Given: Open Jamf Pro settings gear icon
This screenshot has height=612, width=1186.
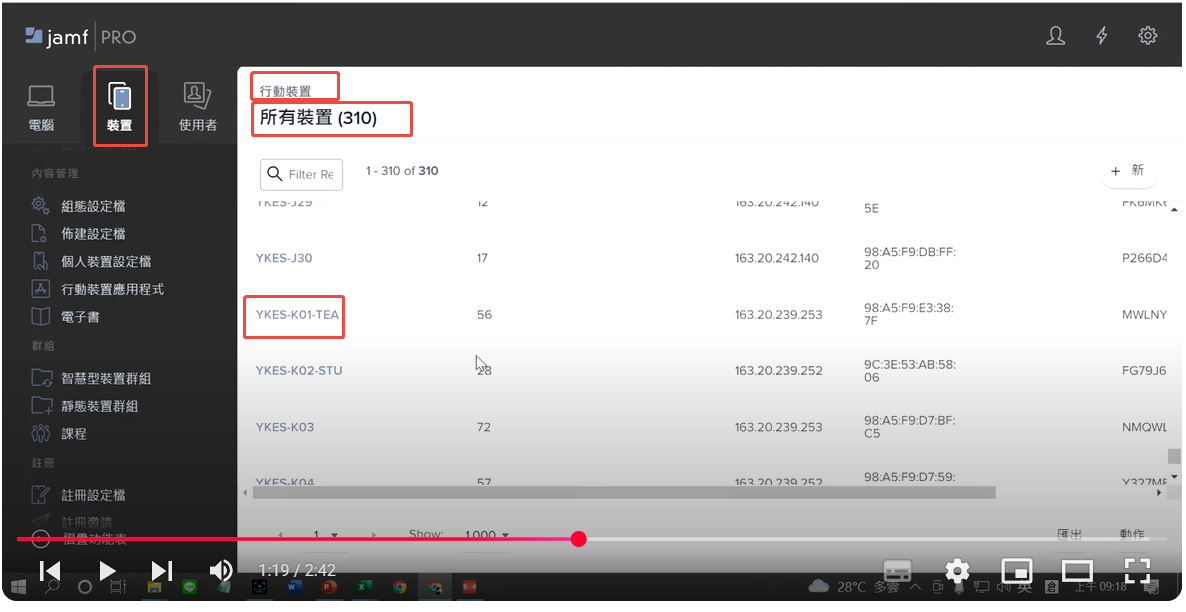Looking at the screenshot, I should (1148, 36).
